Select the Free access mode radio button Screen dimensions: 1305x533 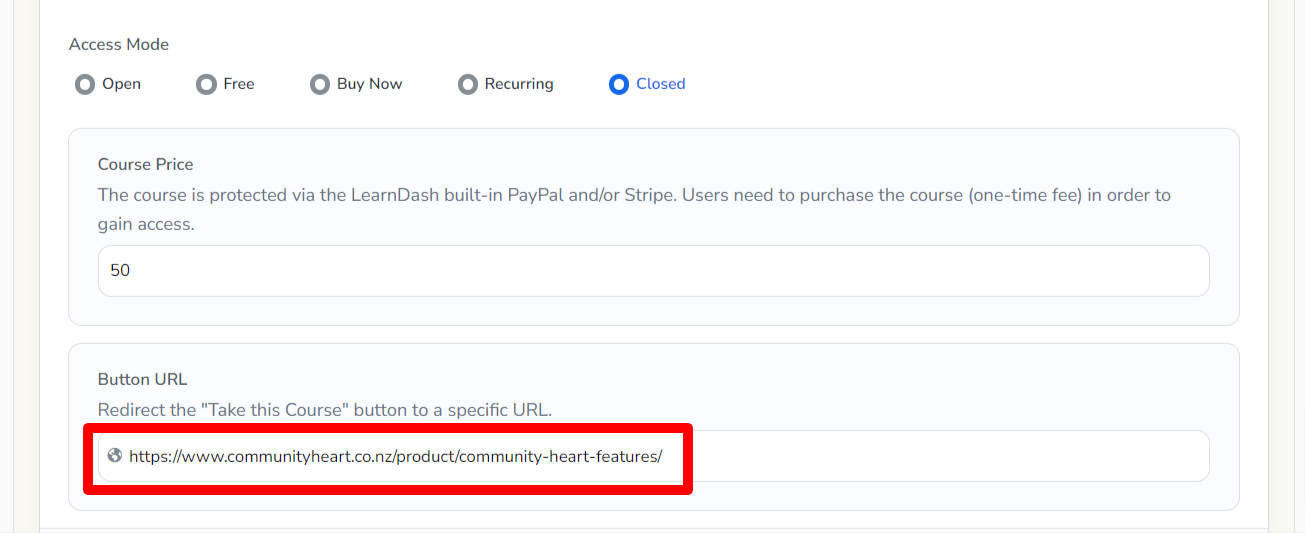coord(206,84)
